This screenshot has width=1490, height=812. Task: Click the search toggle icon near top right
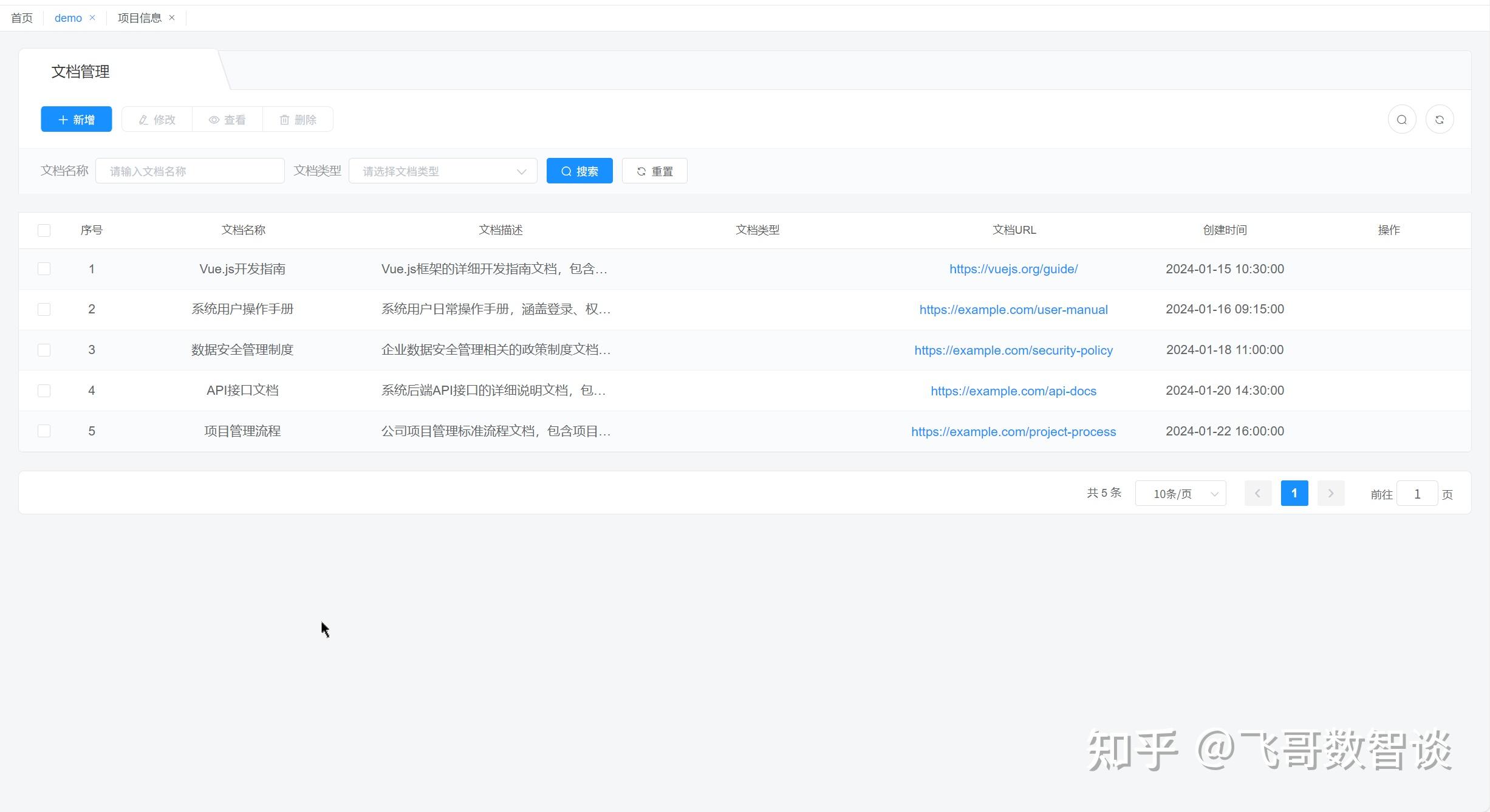1401,119
